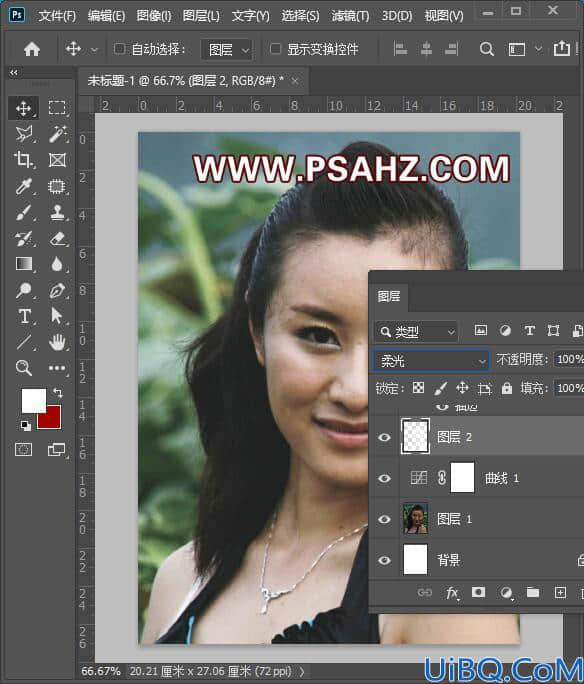
Task: Click the search magnifier in the options bar
Action: tap(486, 49)
